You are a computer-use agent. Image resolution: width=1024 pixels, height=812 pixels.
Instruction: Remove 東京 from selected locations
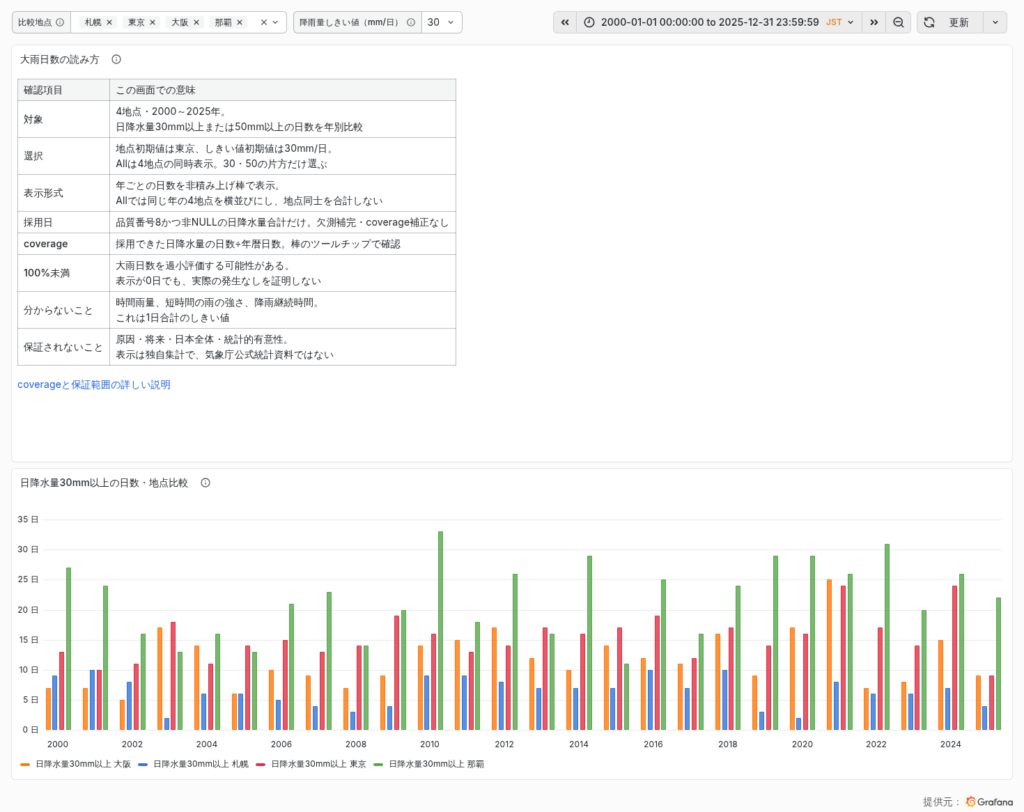click(153, 22)
